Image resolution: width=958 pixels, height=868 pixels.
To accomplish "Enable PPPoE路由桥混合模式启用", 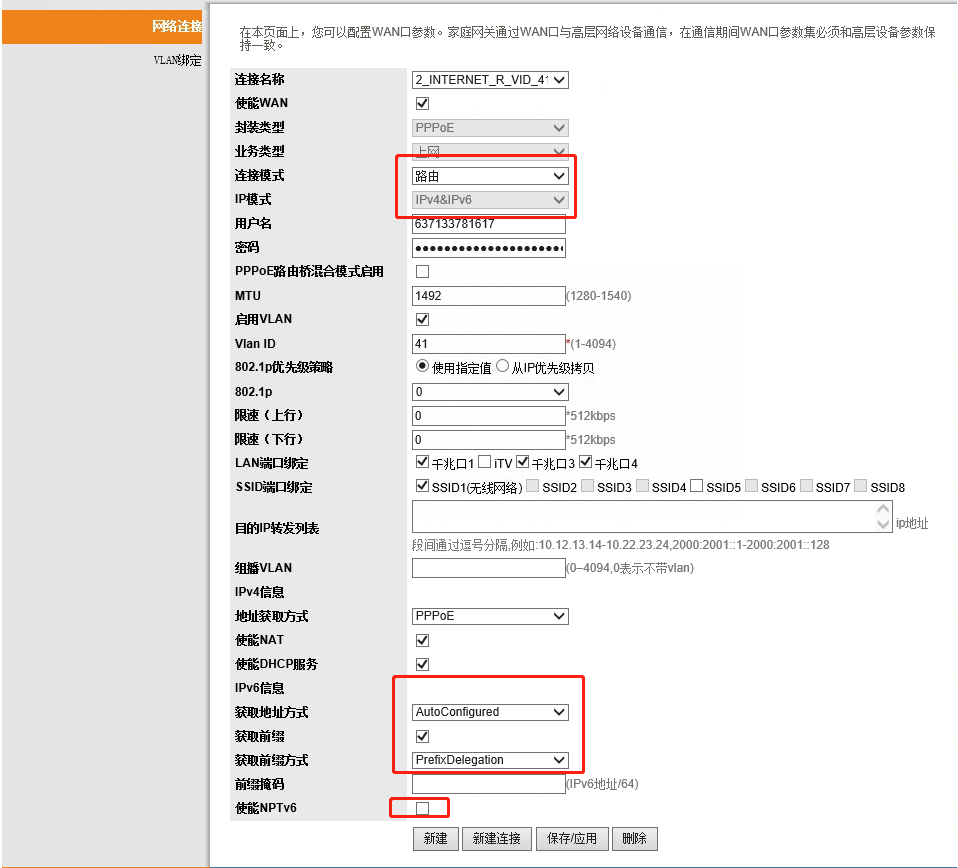I will (422, 271).
